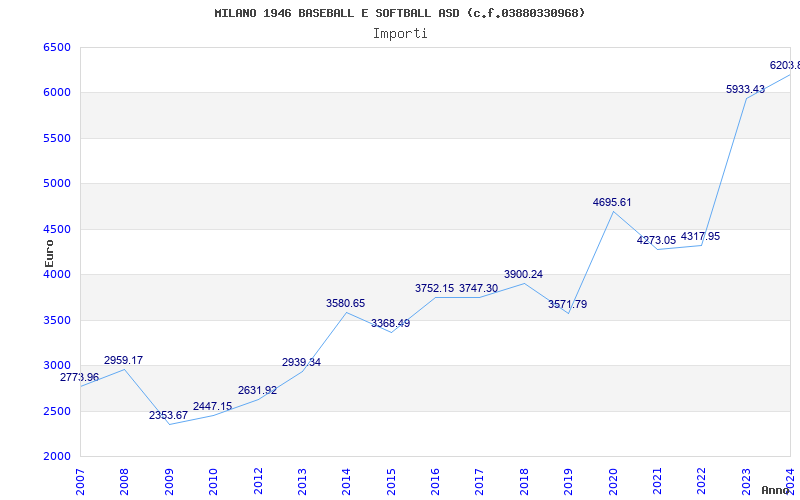Click the y-axis tick 5500

[x=57, y=138]
